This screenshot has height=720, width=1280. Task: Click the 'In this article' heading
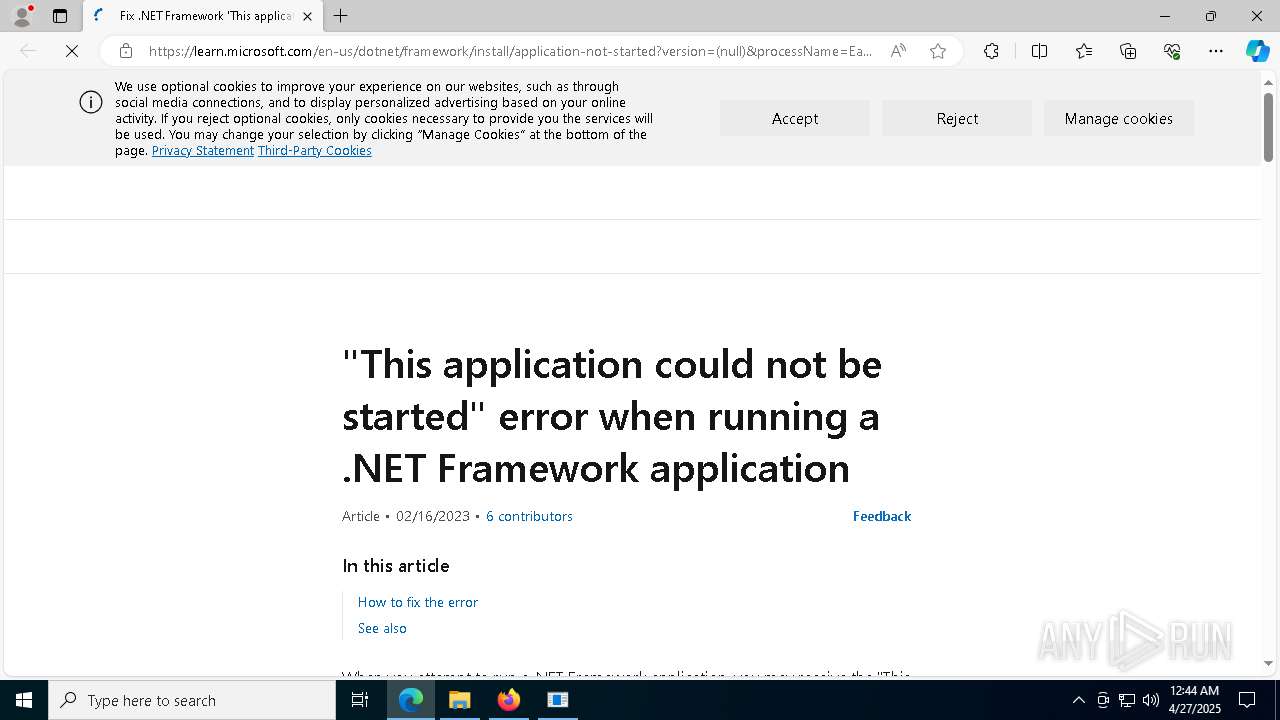point(396,566)
